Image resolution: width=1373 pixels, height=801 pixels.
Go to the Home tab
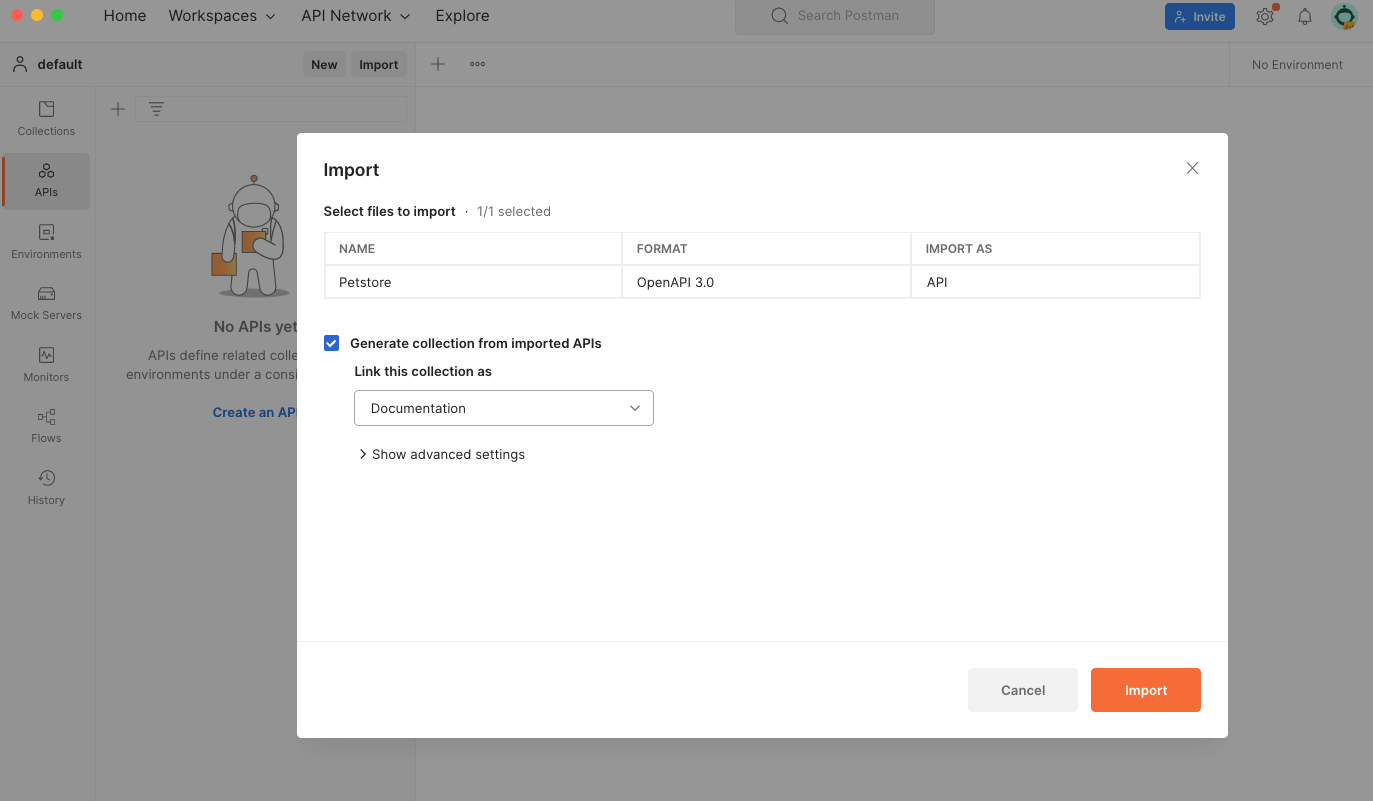124,16
